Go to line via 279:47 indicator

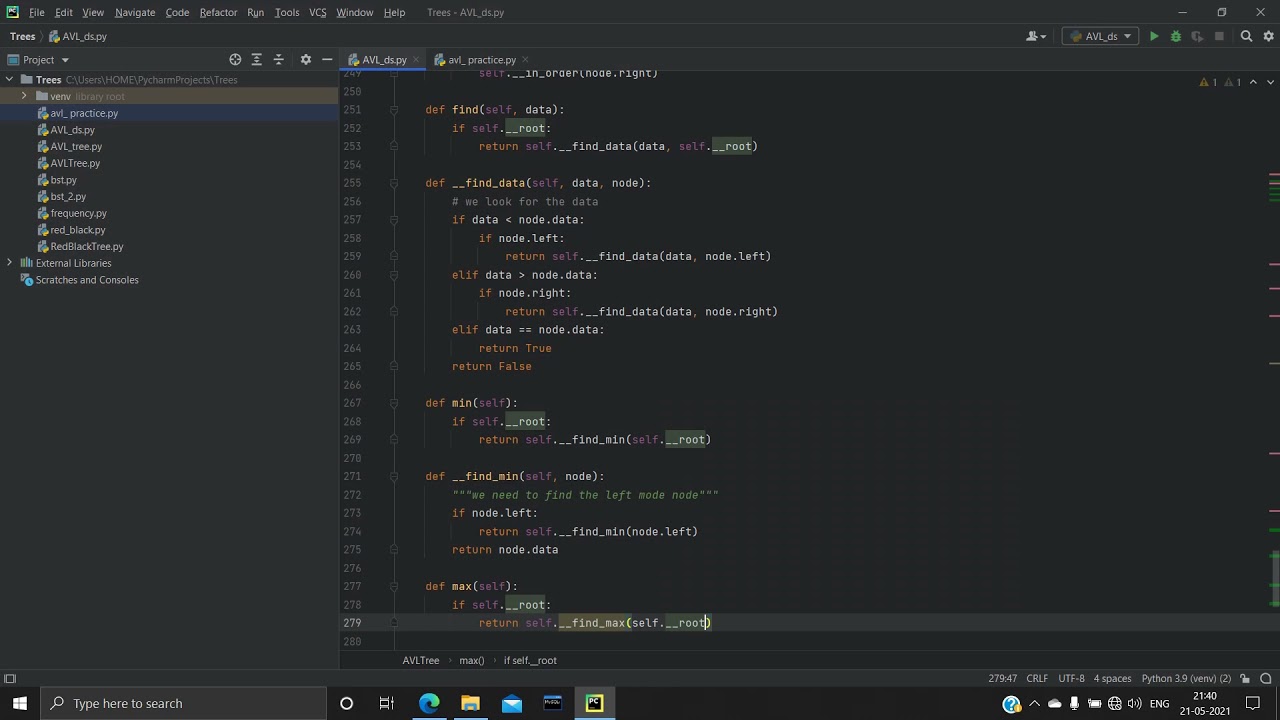point(1003,678)
